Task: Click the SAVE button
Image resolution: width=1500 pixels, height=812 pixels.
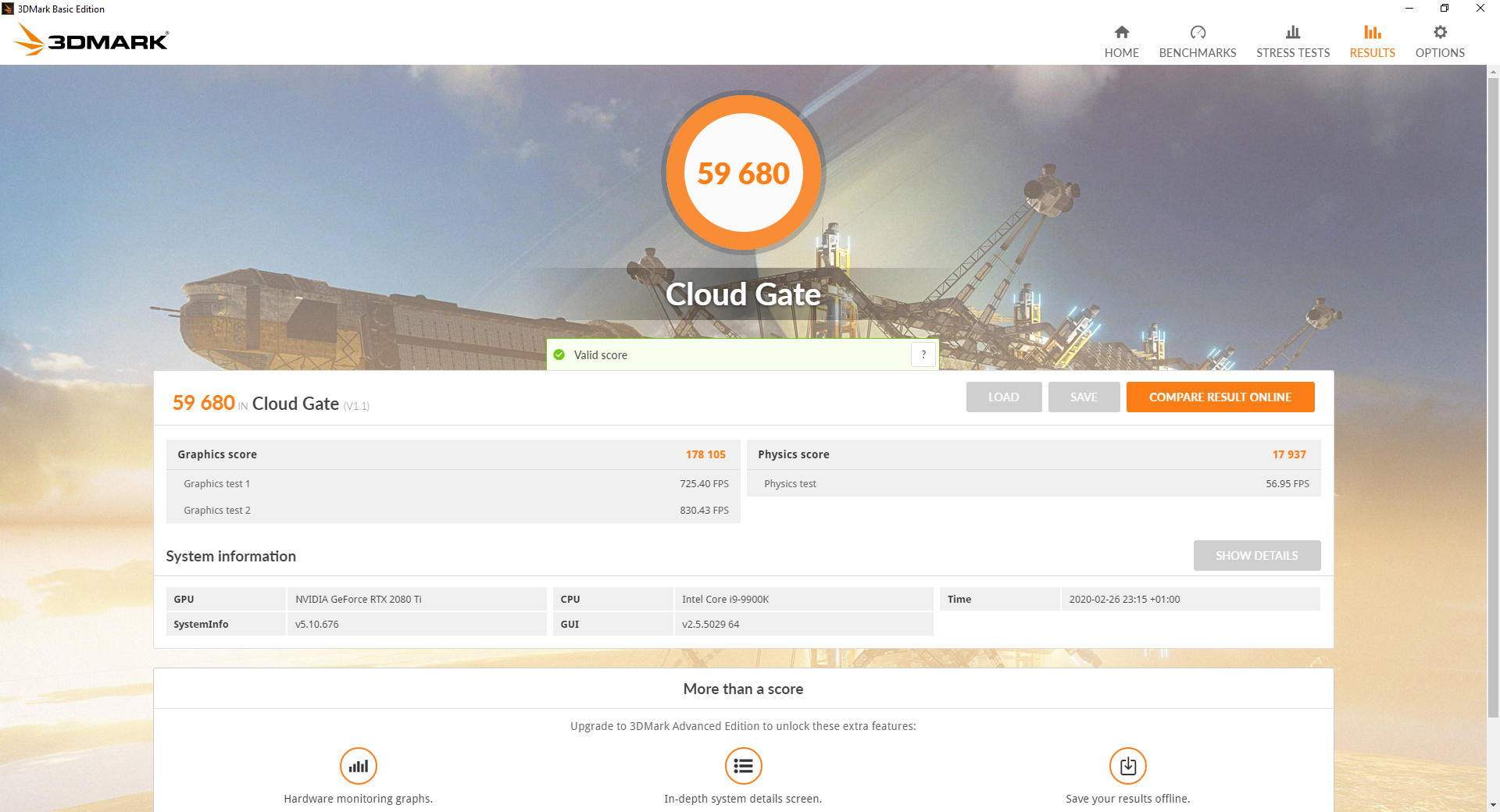Action: (1084, 397)
